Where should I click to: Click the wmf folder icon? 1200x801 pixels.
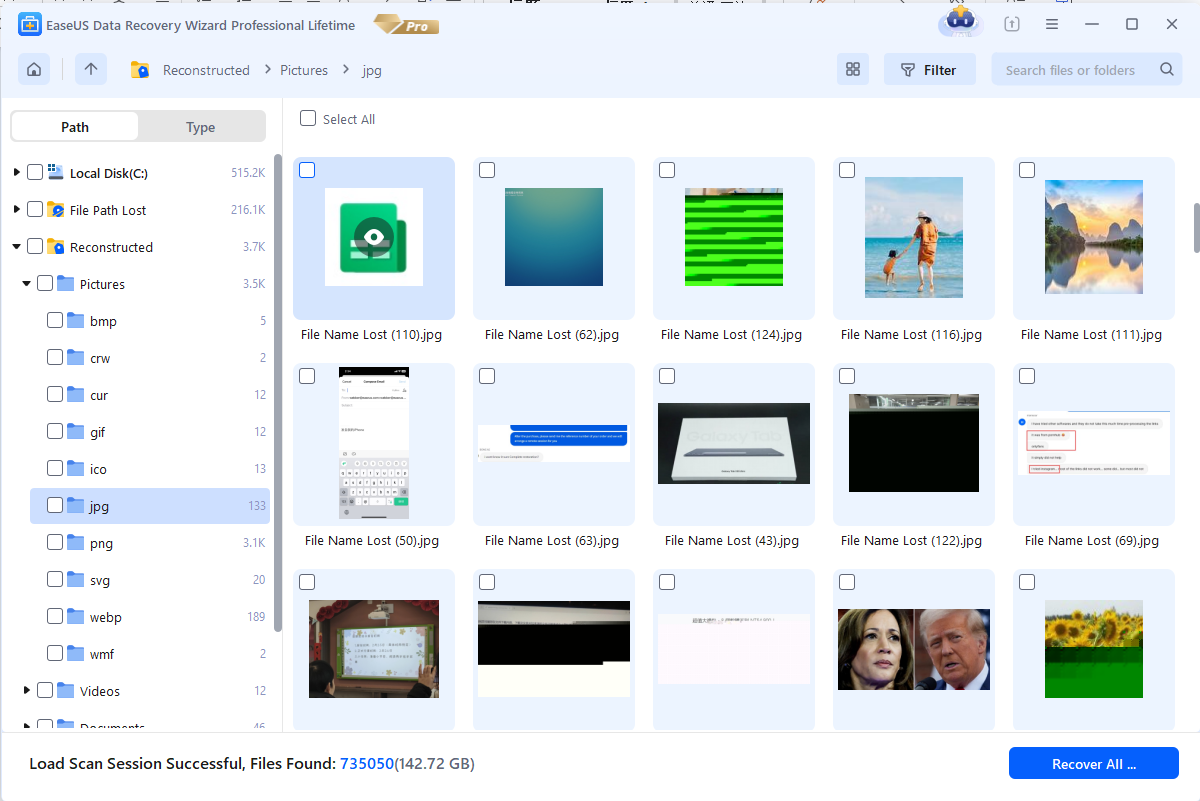(76, 654)
